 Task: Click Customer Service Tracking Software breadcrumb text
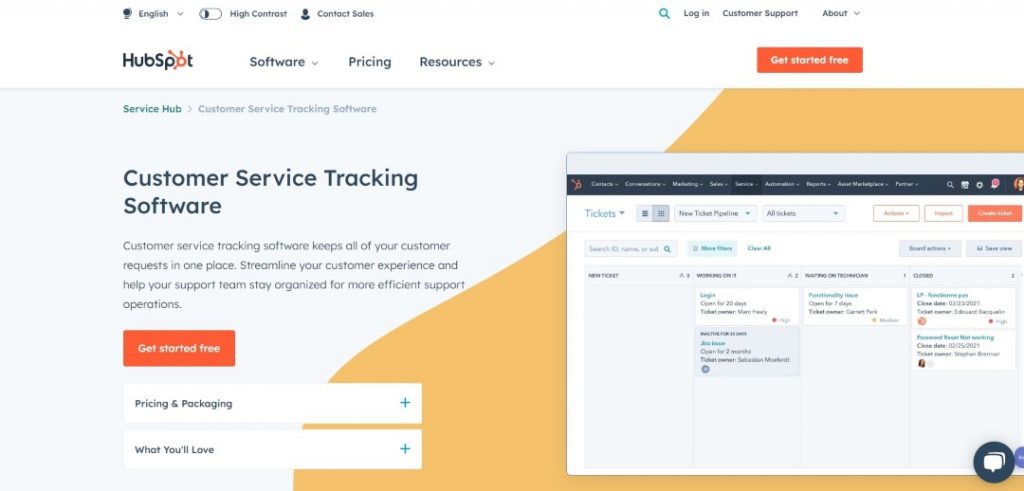pos(287,109)
